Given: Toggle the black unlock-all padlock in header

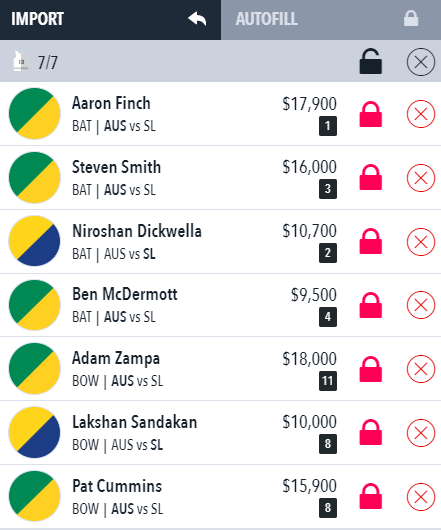Looking at the screenshot, I should click(x=371, y=61).
